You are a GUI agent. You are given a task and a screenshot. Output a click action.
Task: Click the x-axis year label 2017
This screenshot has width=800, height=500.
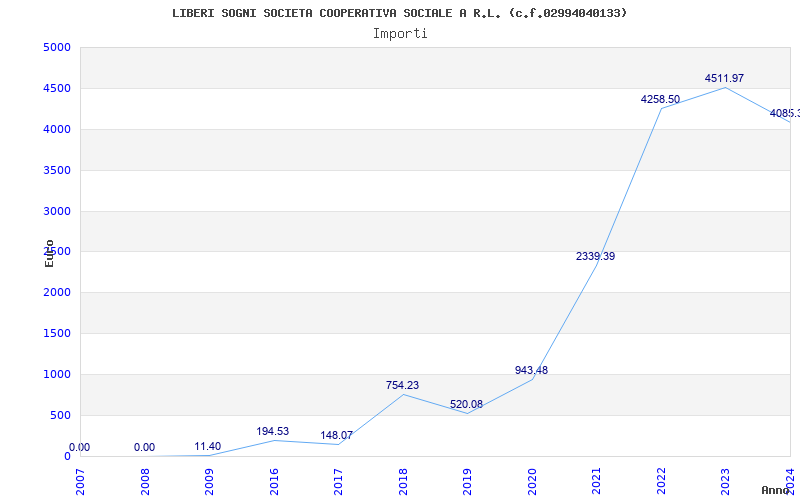tap(338, 482)
